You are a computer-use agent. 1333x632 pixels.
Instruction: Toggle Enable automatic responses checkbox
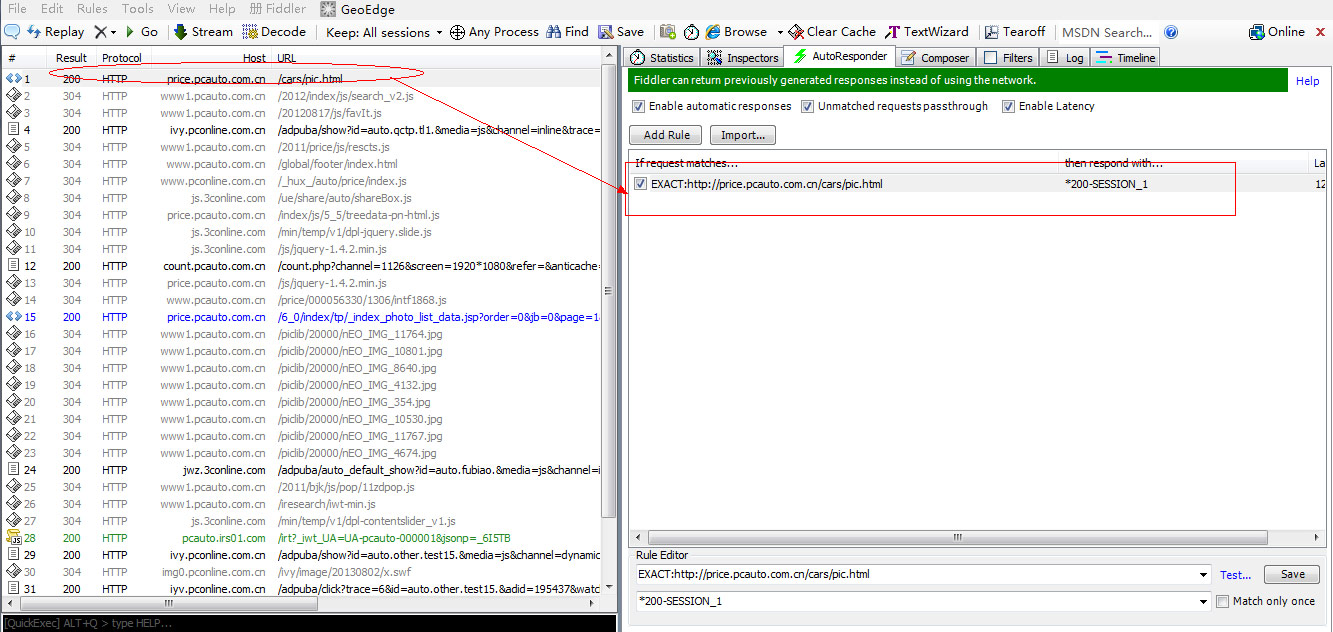639,106
